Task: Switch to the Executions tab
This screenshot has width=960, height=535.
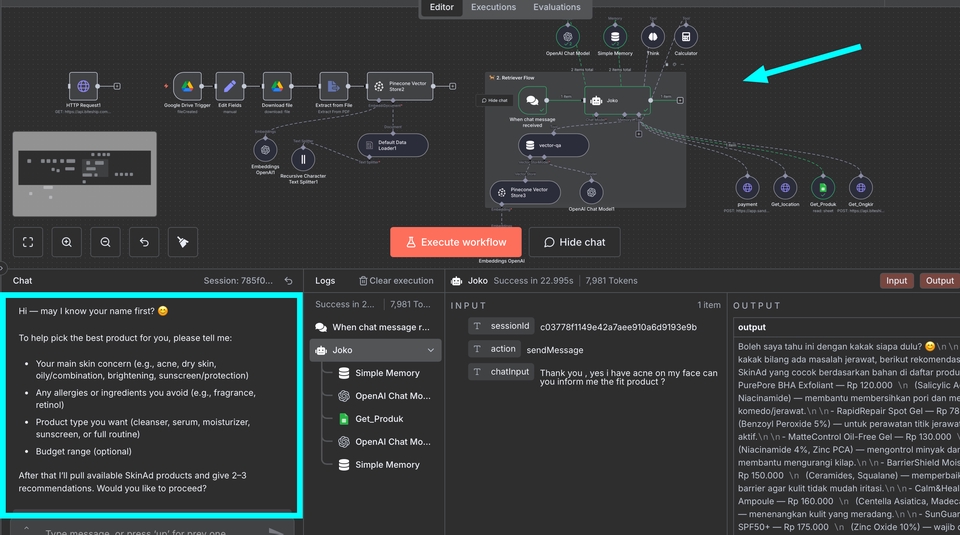Action: (494, 7)
